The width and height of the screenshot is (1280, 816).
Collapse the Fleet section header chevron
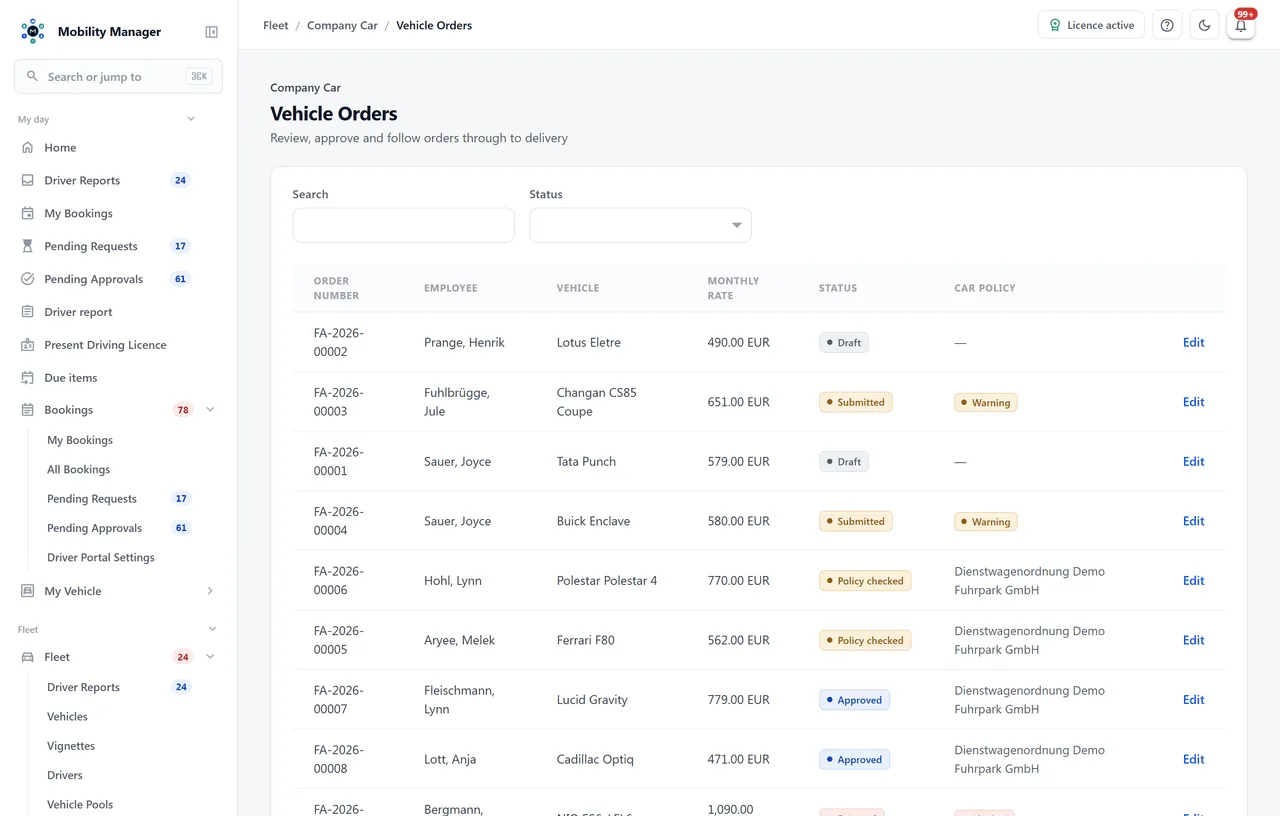[212, 629]
